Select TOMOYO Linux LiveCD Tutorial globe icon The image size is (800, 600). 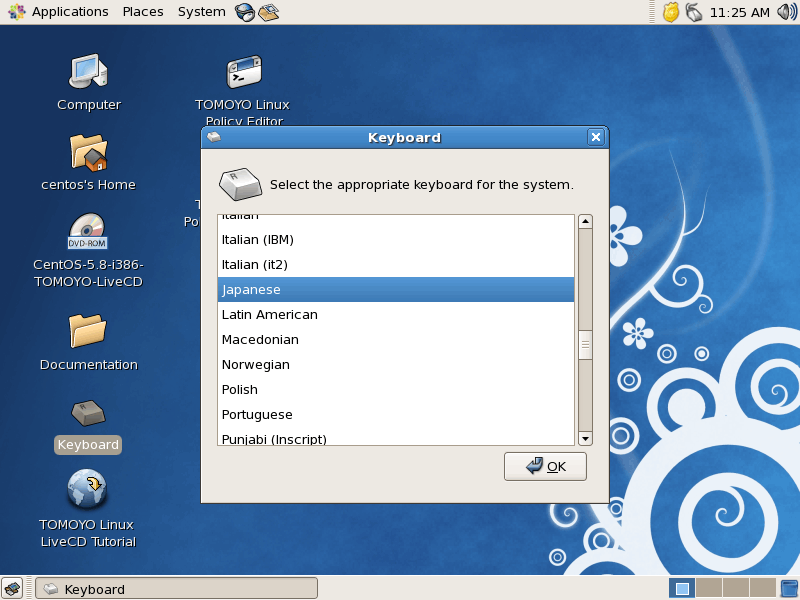87,489
